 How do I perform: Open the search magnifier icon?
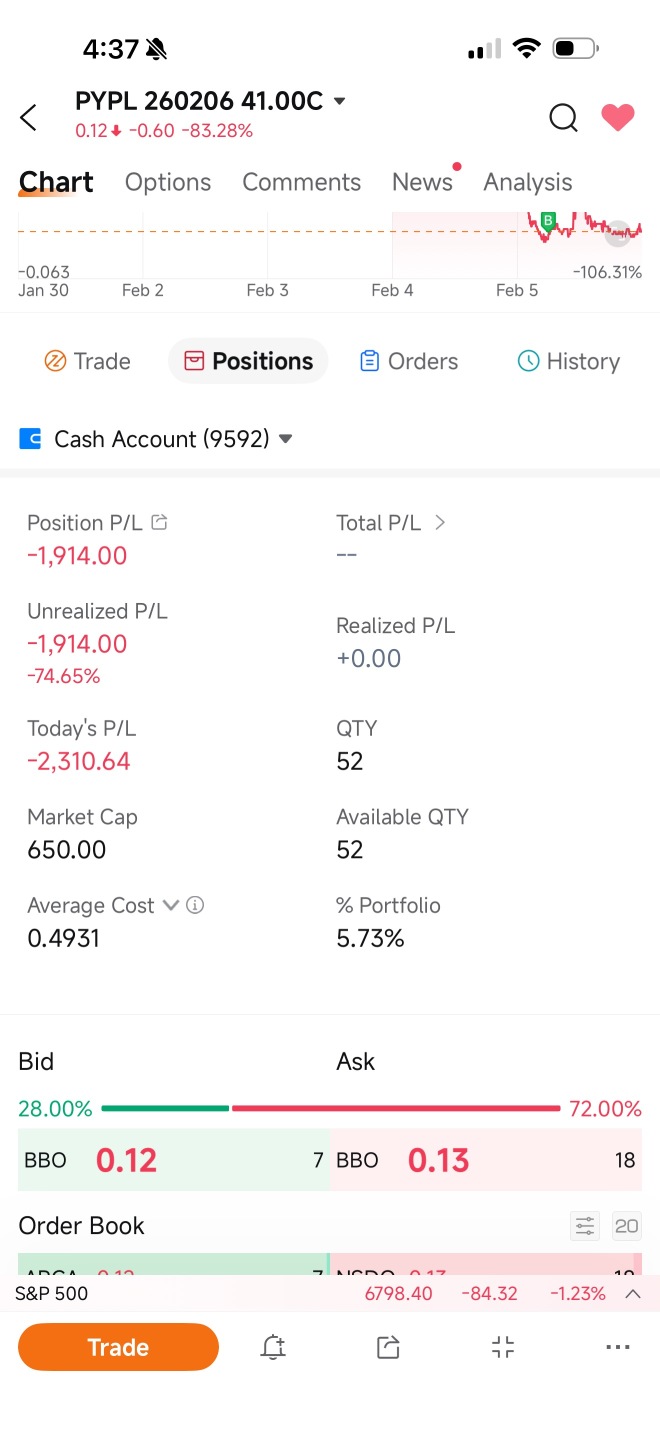564,118
